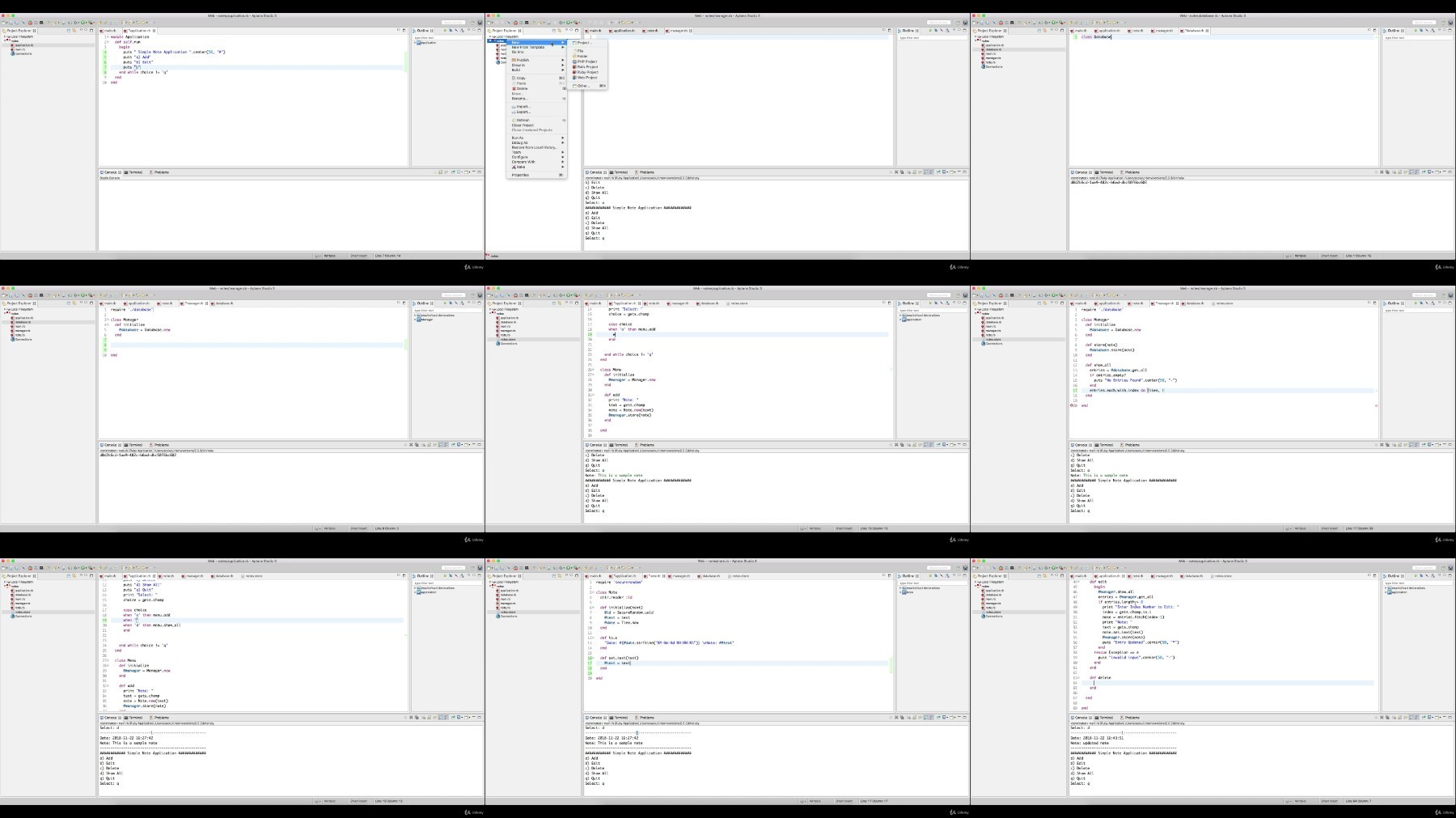The height and width of the screenshot is (818, 1456).
Task: Click the Rake icon in the context menu
Action: pos(514,167)
